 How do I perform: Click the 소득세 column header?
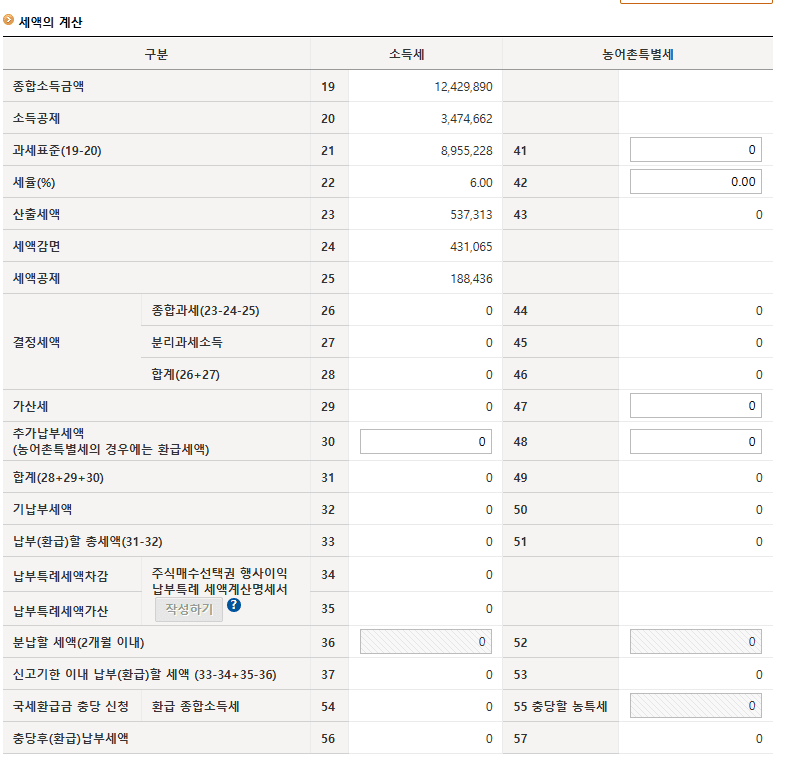[x=406, y=54]
